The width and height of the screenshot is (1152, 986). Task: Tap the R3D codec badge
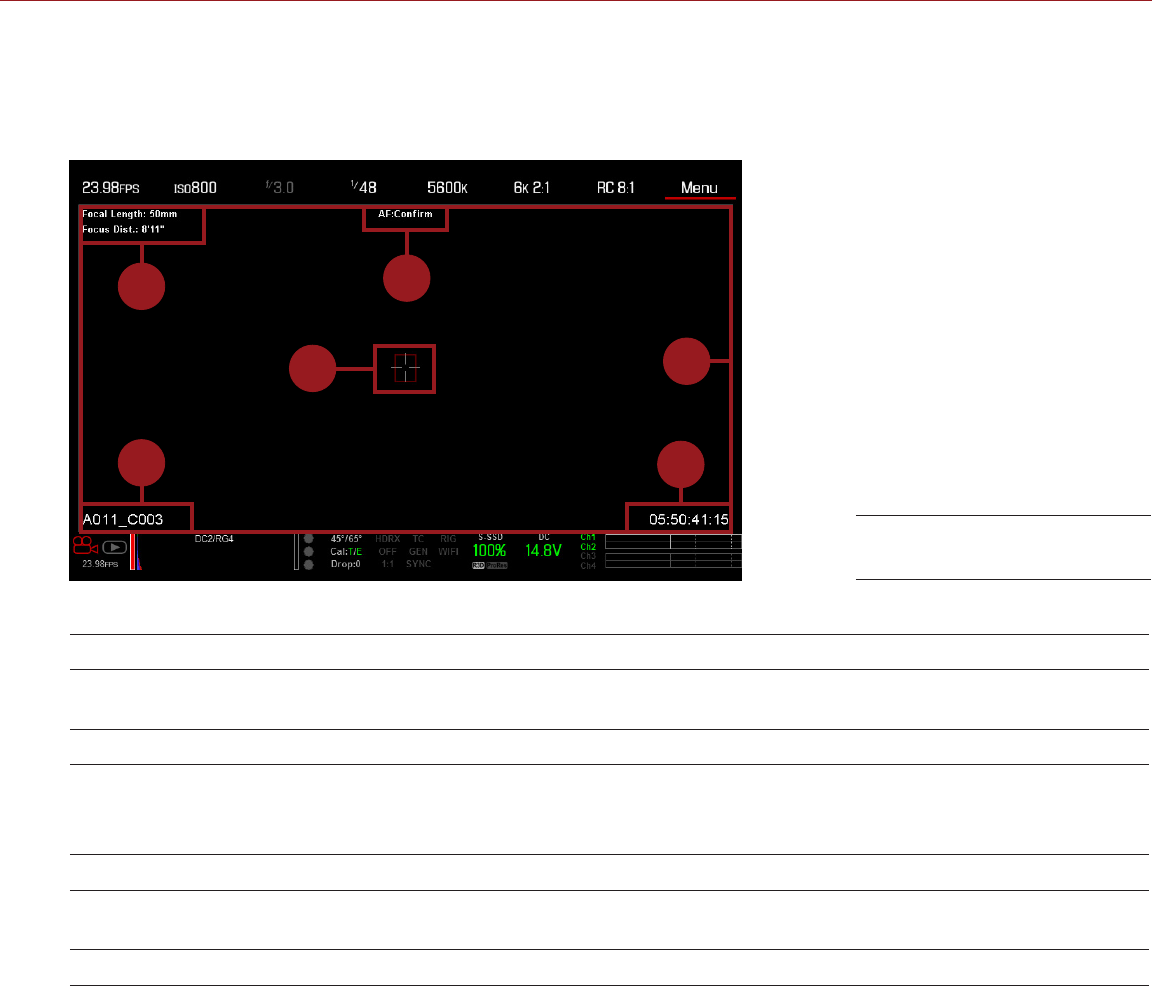tap(478, 566)
